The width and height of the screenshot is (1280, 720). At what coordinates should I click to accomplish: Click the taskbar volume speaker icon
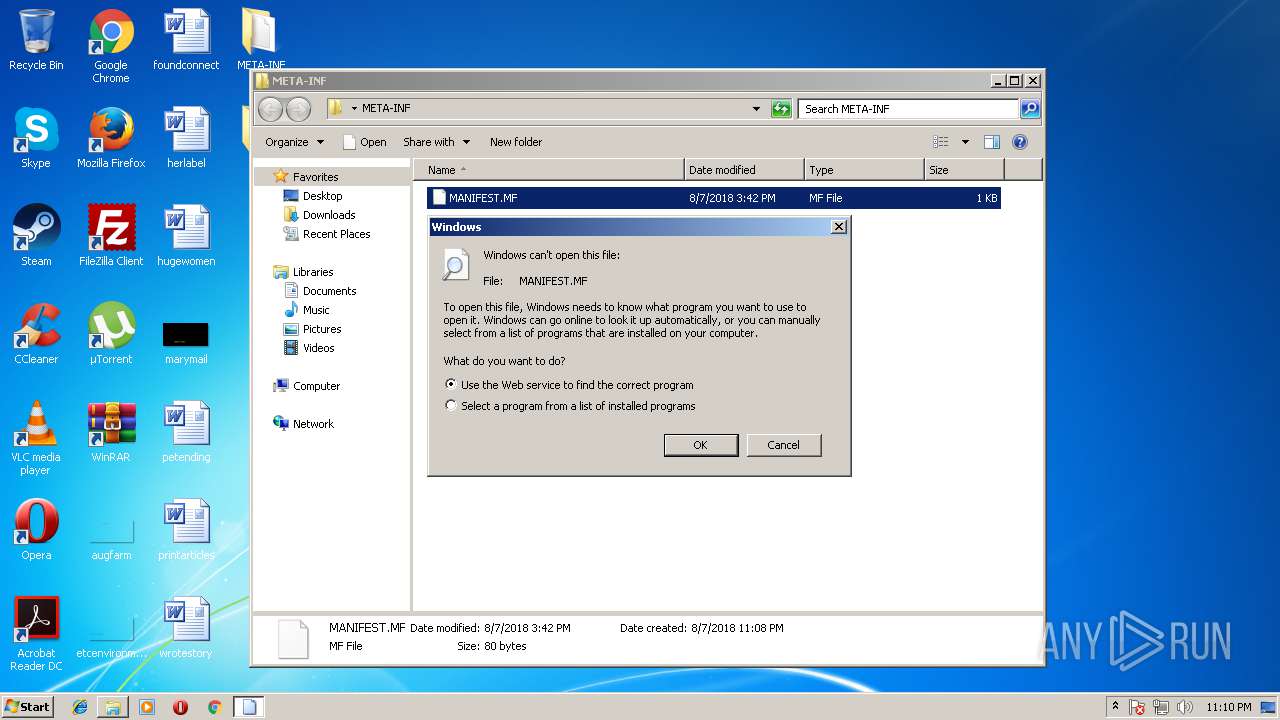point(1185,707)
